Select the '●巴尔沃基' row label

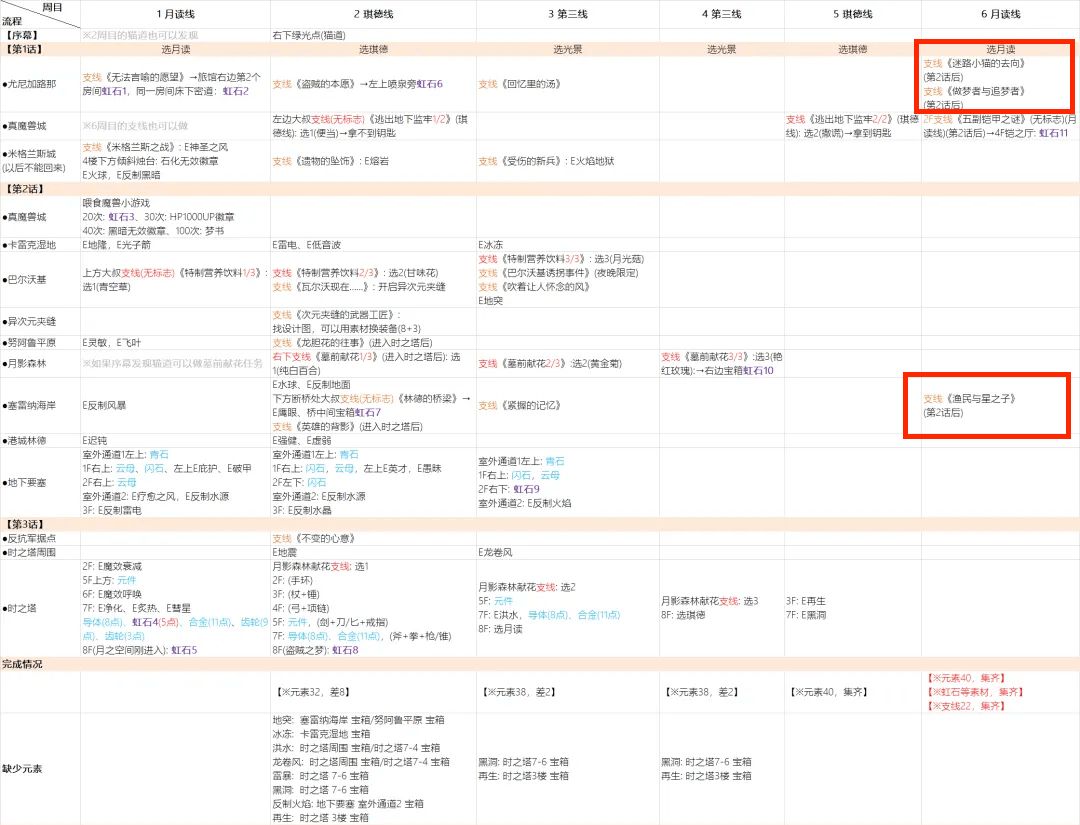(x=24, y=280)
